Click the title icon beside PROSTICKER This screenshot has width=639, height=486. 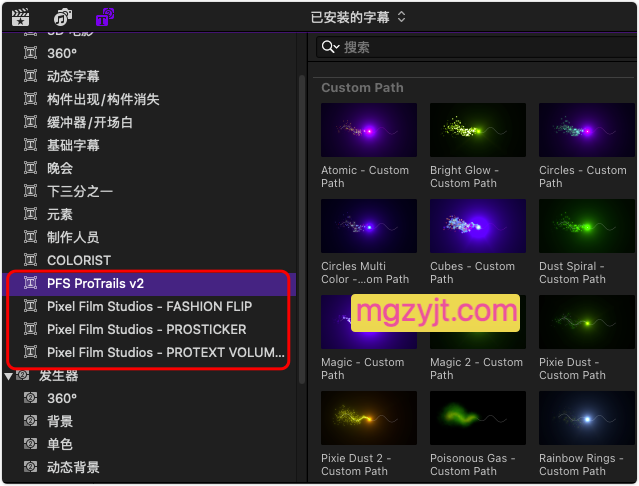(31, 328)
